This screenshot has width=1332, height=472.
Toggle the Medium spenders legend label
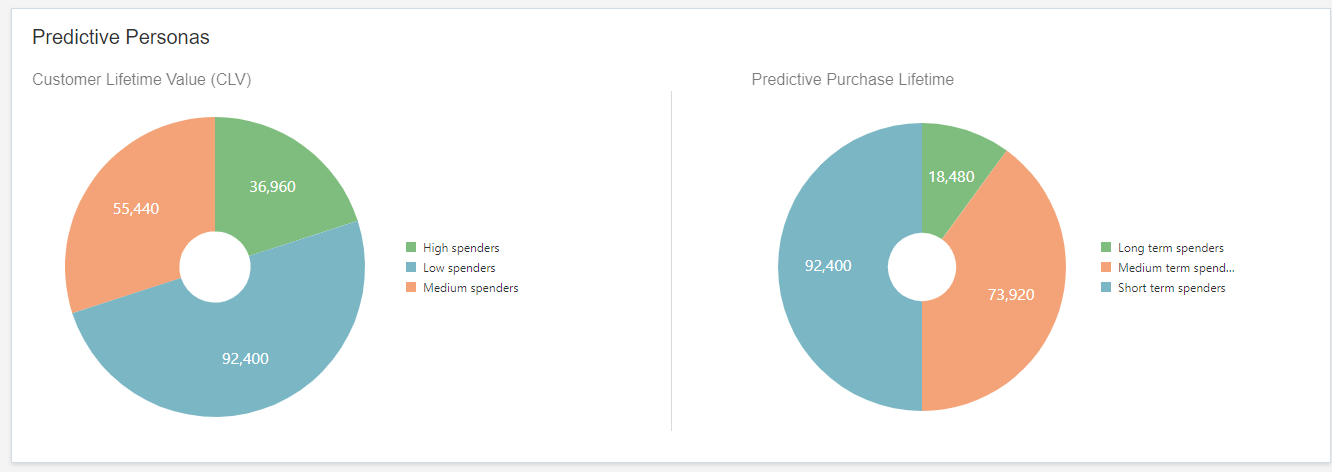471,288
